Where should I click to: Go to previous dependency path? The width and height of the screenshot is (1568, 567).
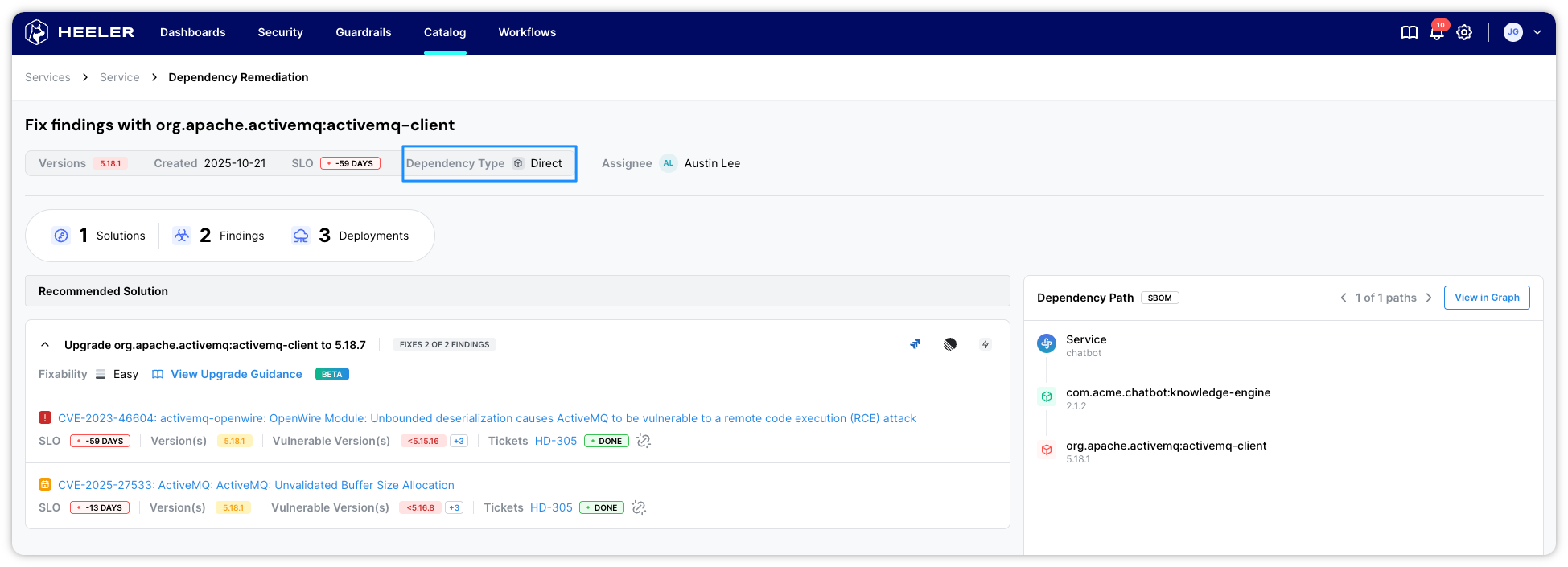[1343, 298]
